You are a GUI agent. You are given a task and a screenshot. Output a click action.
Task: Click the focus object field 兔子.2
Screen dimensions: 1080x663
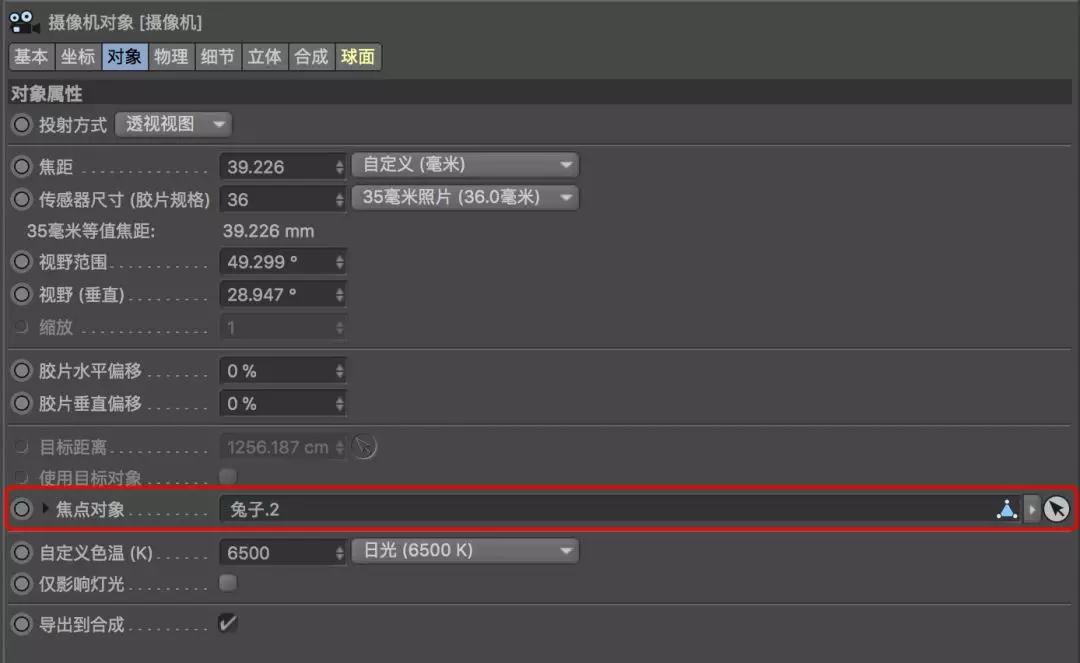tap(606, 509)
